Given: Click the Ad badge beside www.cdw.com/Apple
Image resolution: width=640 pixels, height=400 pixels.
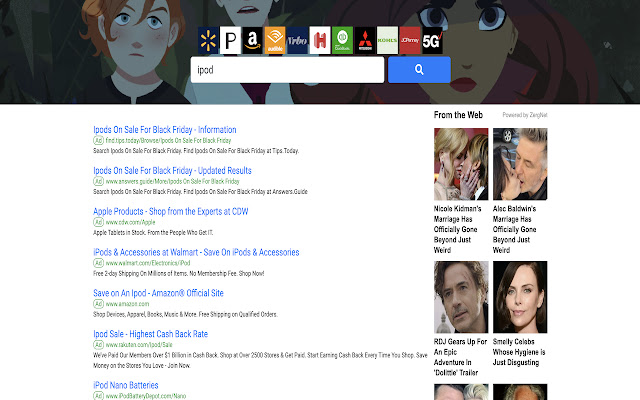Looking at the screenshot, I should (98, 222).
